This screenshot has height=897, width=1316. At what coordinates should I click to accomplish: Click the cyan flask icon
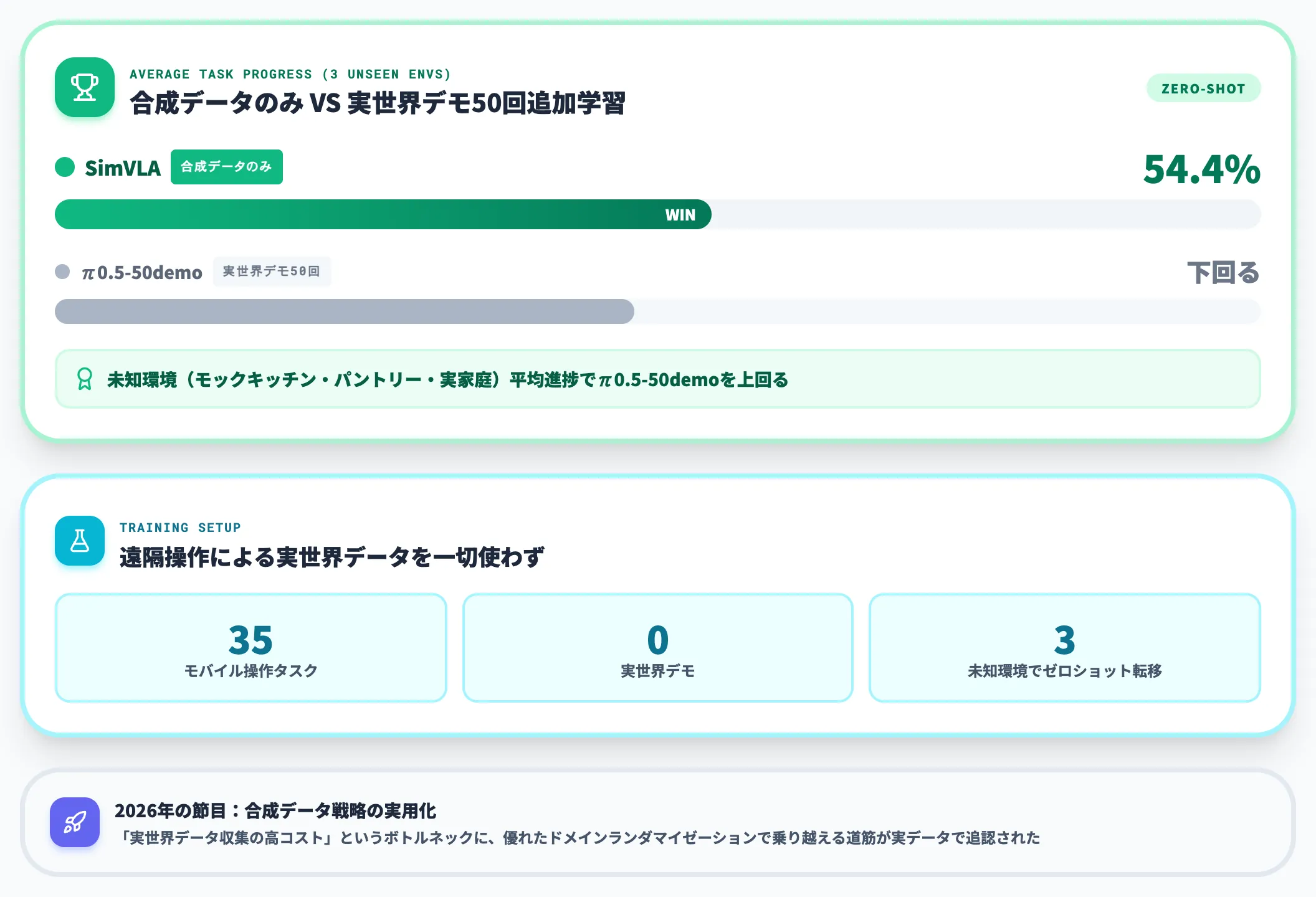pyautogui.click(x=80, y=541)
